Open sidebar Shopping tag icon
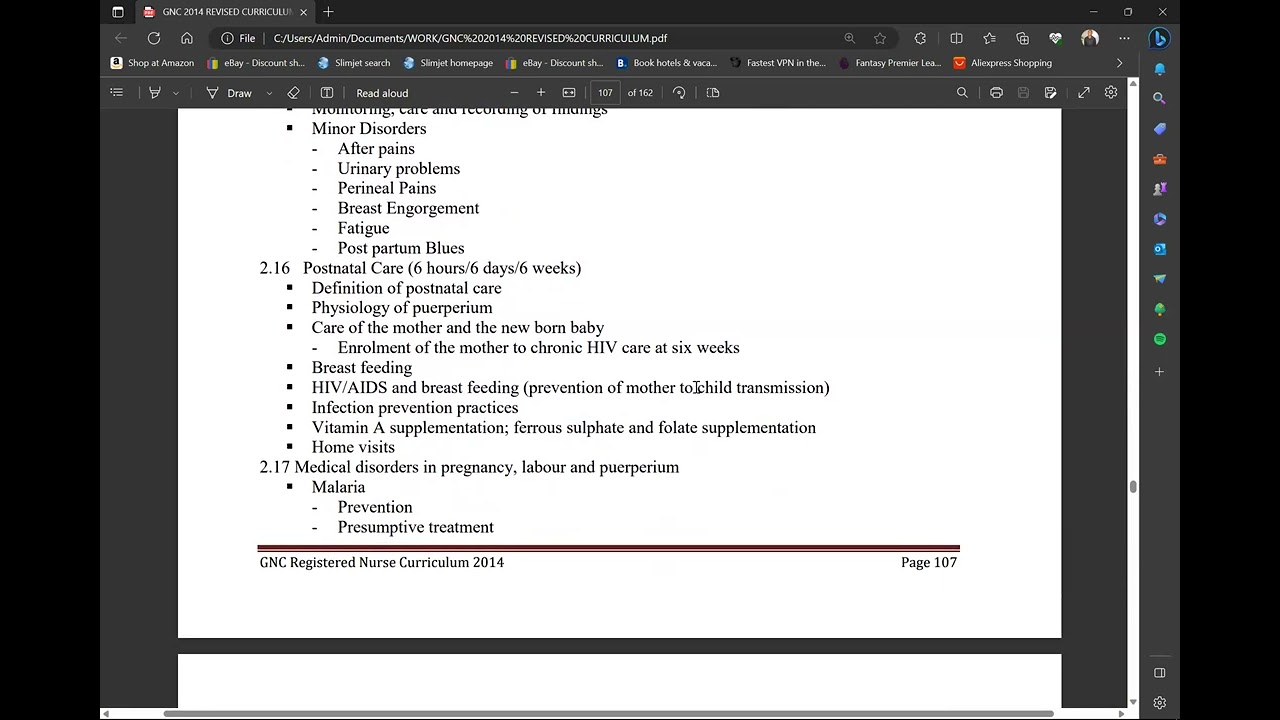 click(x=1160, y=129)
